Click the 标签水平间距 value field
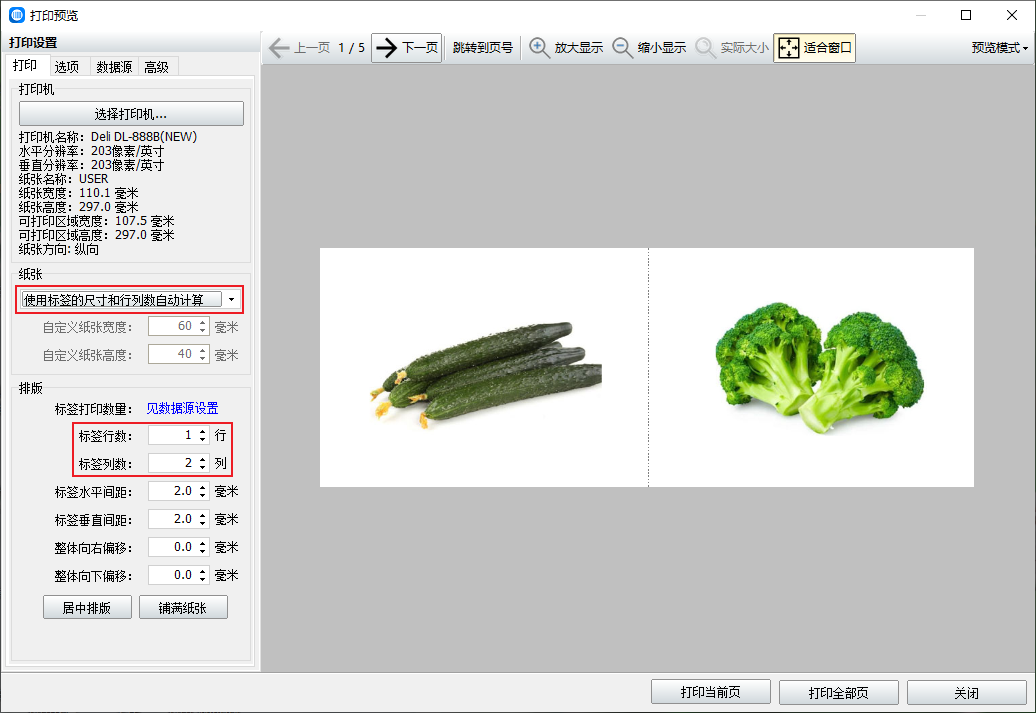1036x713 pixels. (x=172, y=491)
